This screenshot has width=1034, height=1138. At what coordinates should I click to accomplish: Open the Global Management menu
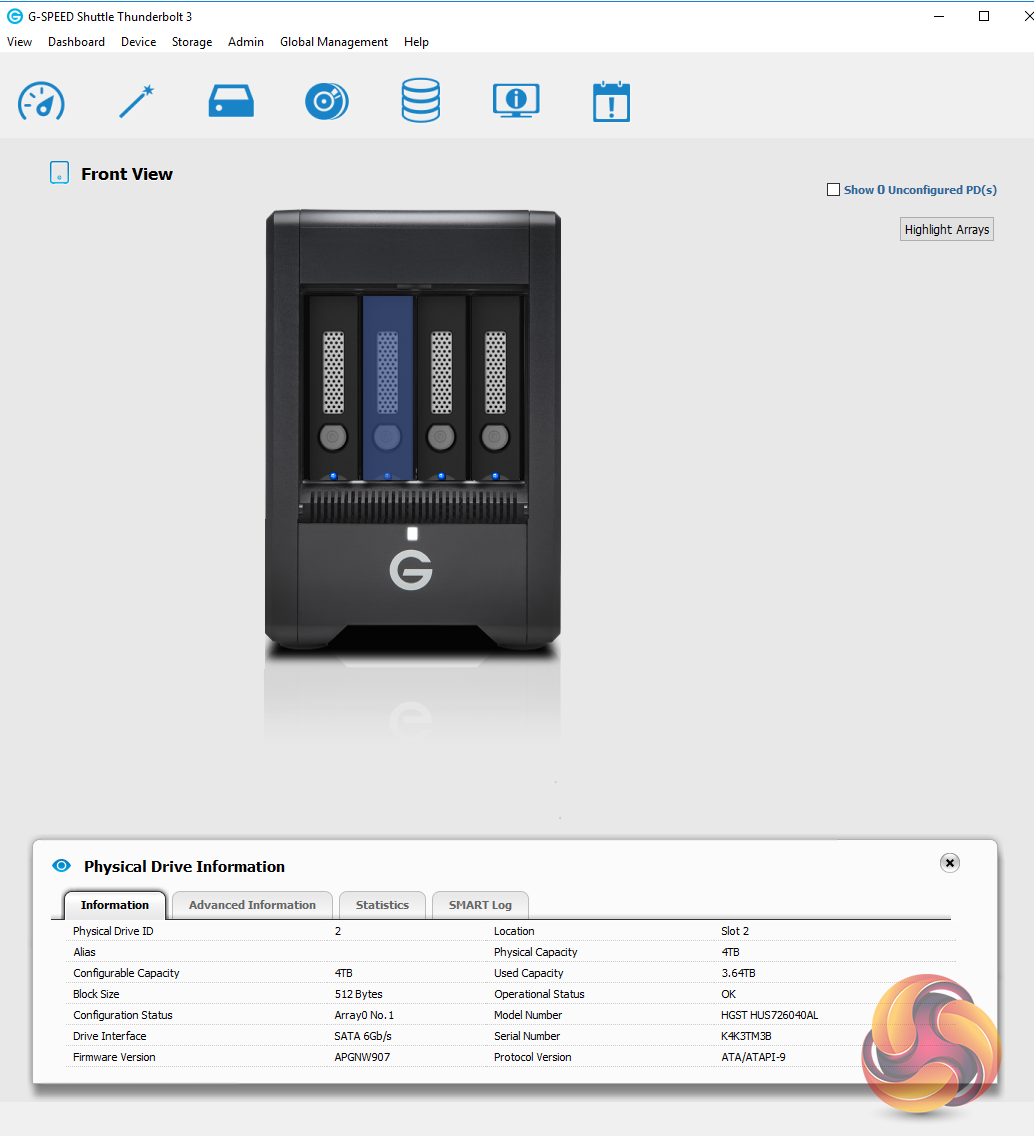click(x=334, y=42)
